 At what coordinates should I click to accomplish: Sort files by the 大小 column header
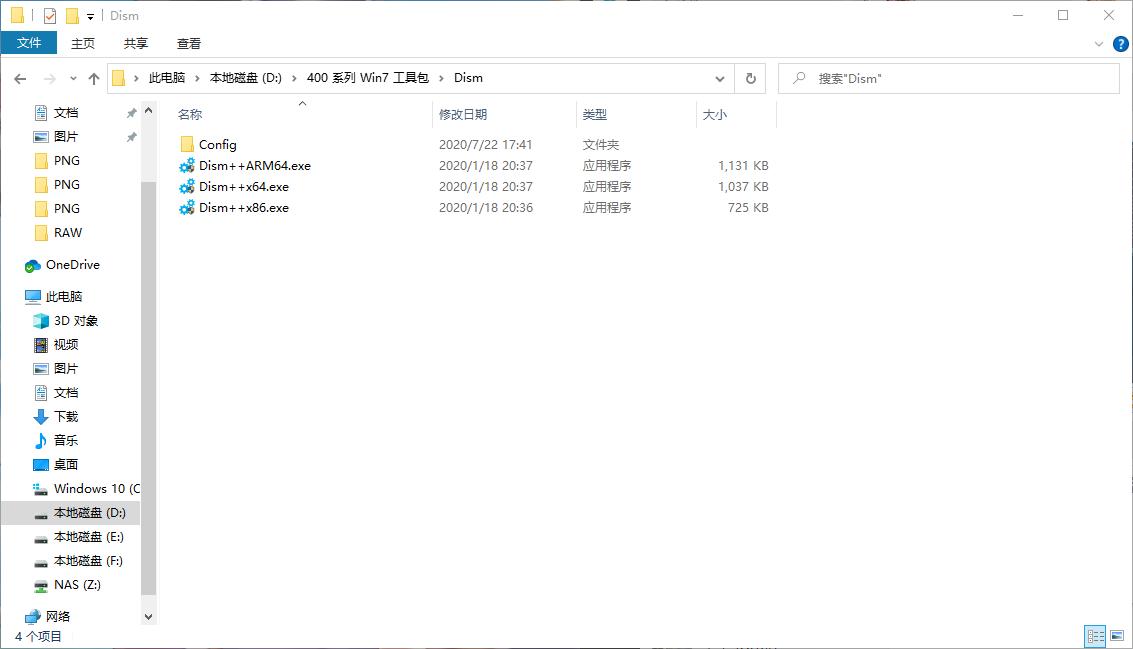click(x=715, y=114)
